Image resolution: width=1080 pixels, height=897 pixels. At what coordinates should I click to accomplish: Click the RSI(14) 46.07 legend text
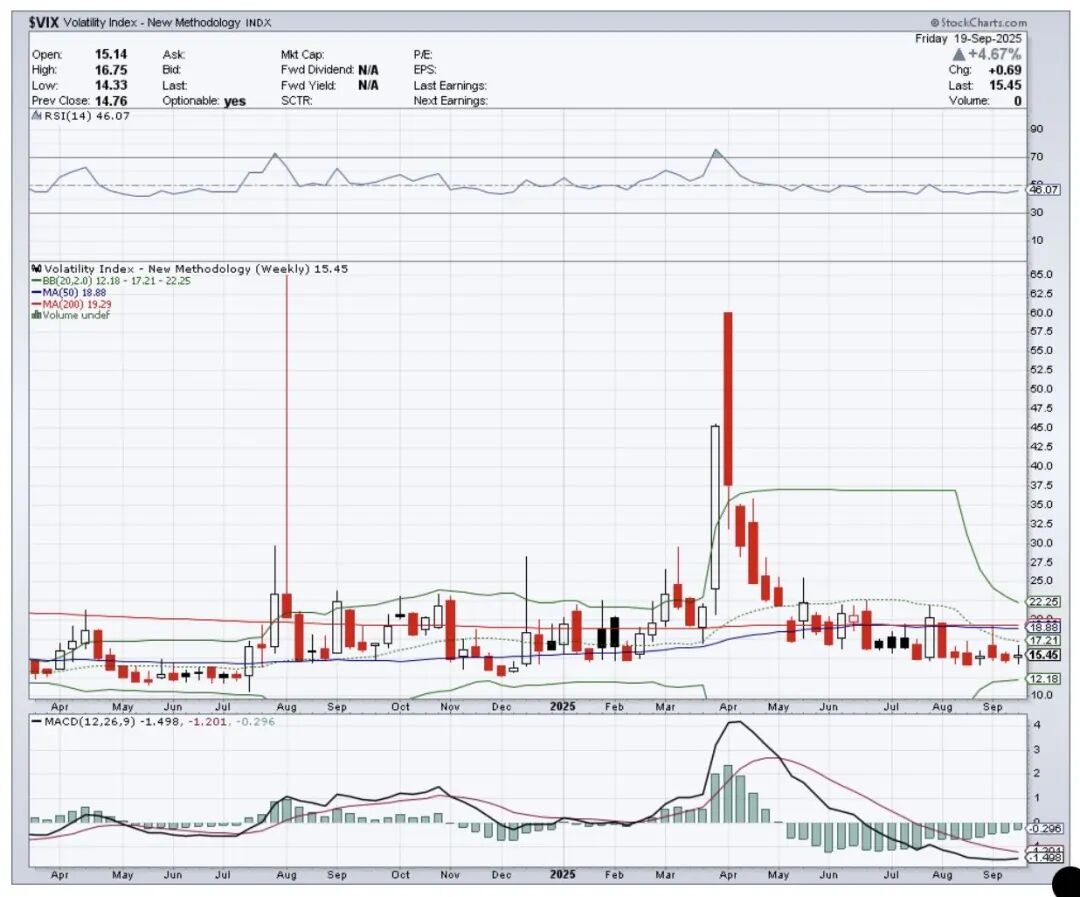click(87, 116)
